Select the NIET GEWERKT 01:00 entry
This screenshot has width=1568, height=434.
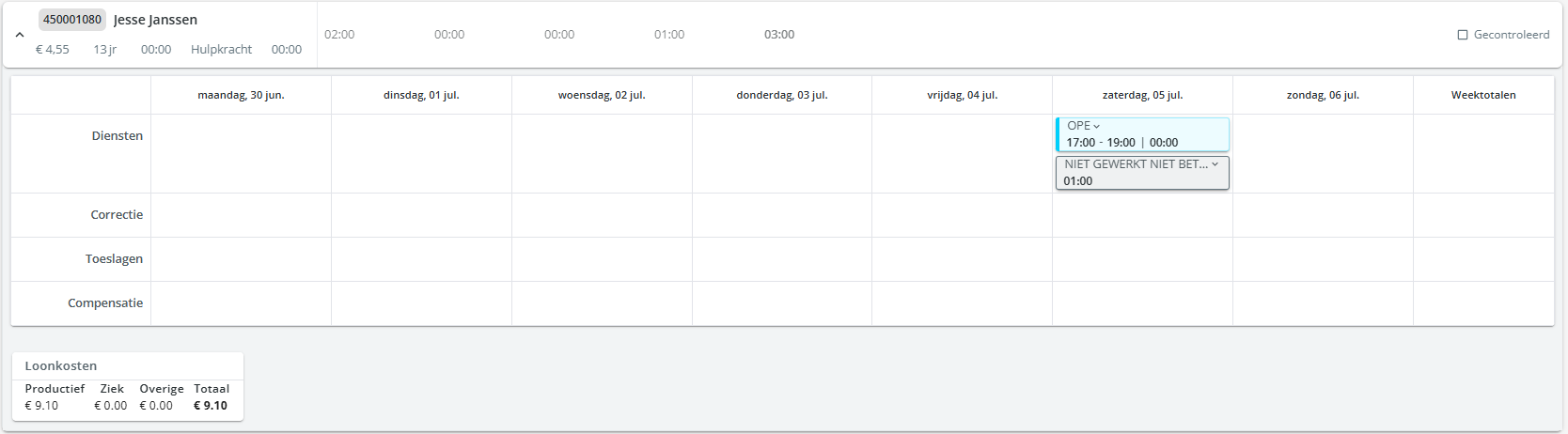[1142, 173]
